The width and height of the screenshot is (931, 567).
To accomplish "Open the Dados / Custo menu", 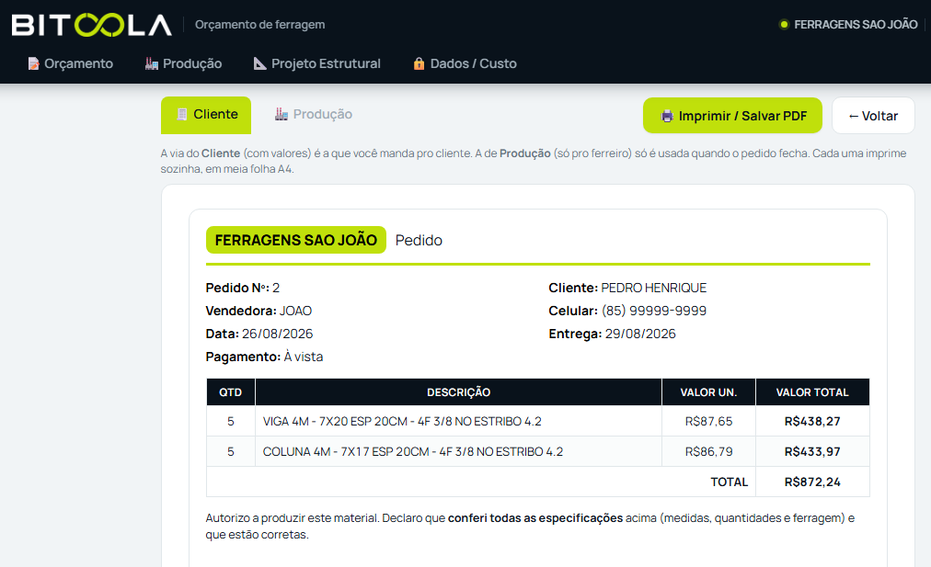I will [x=465, y=64].
